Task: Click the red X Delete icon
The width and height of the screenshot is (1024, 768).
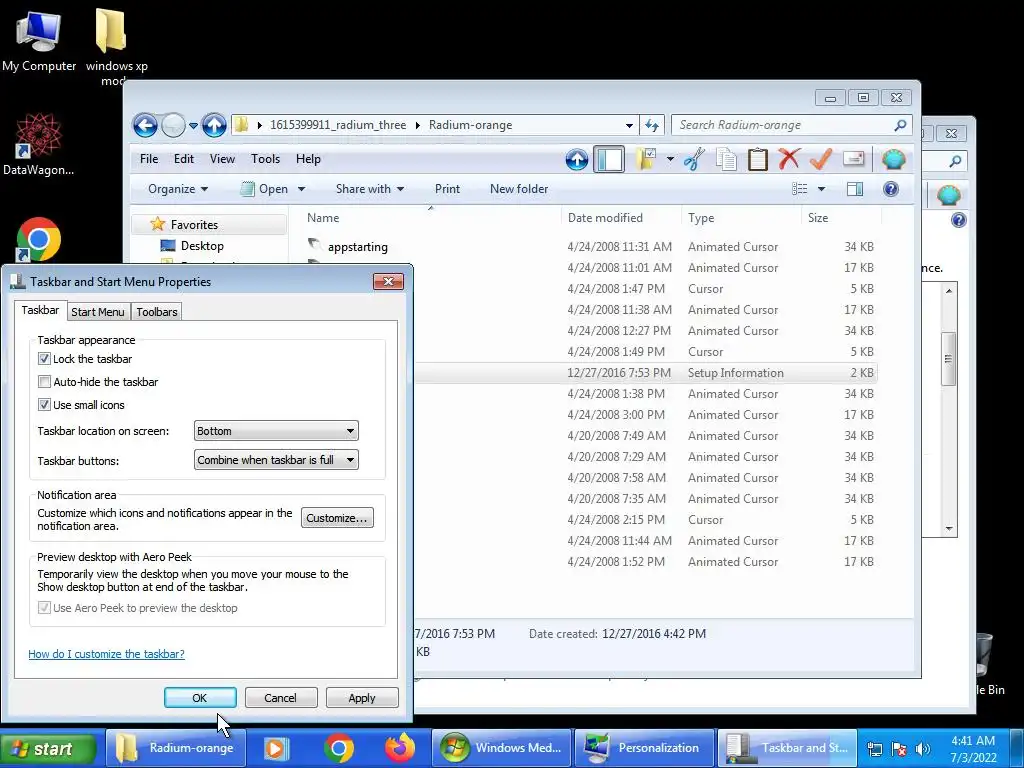Action: (x=789, y=159)
